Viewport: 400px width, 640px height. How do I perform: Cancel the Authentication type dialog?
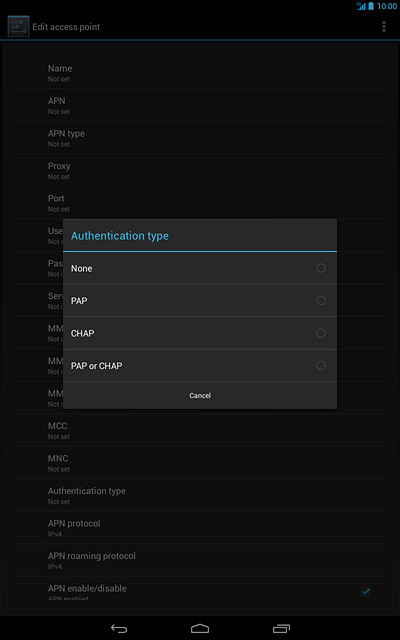pos(200,396)
